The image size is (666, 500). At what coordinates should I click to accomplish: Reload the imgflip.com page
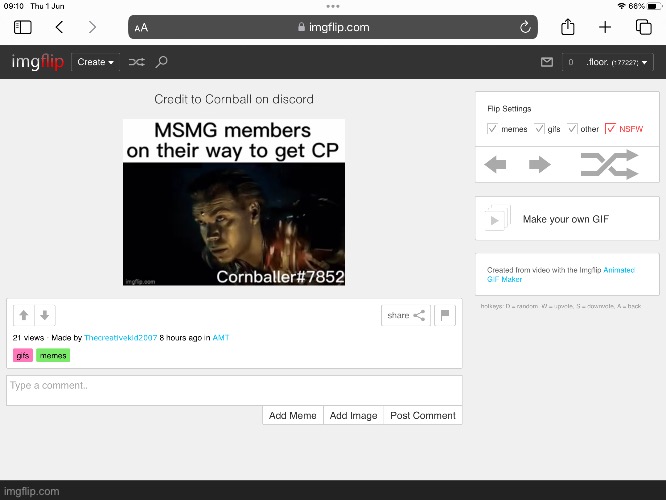(525, 27)
